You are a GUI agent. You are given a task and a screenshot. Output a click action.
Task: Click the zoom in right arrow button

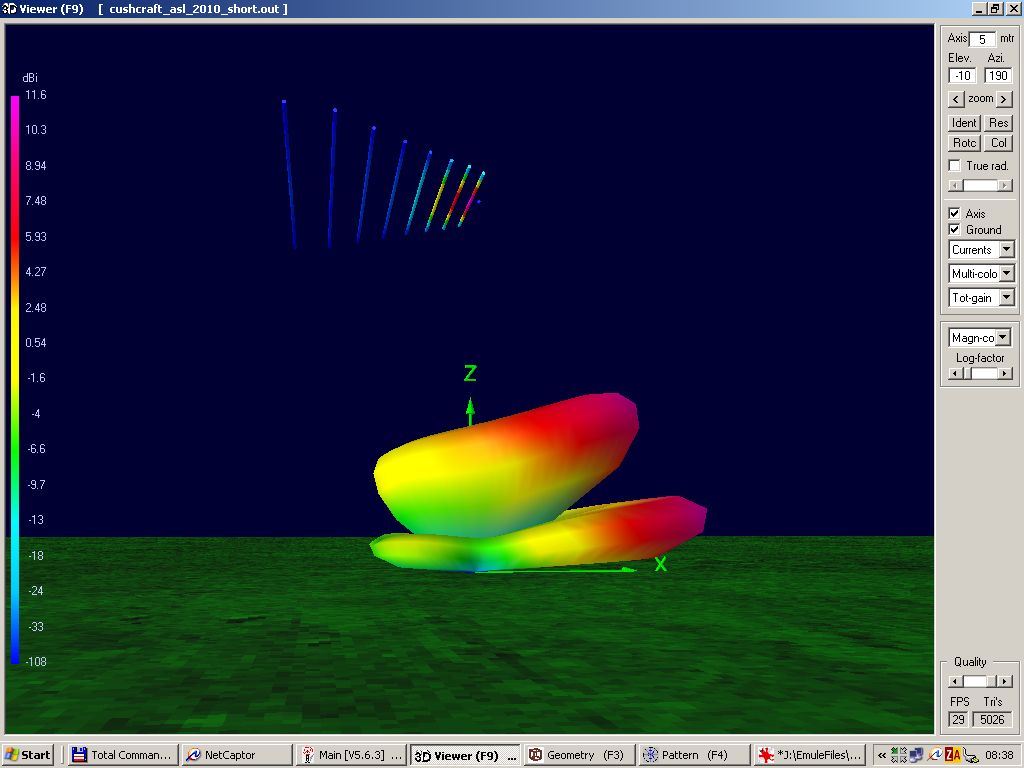click(1004, 99)
